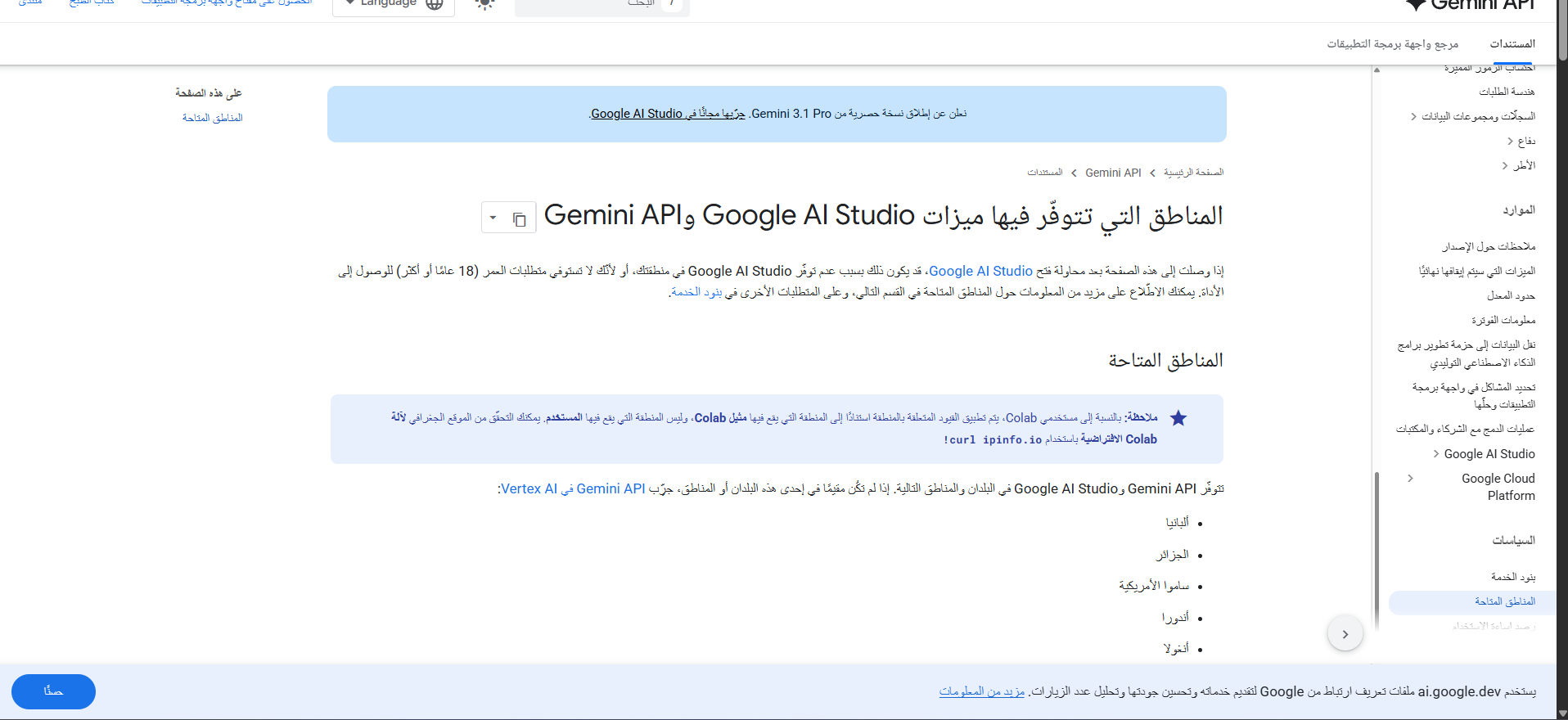Open the dropdown arrow next to copy icon
The height and width of the screenshot is (720, 1568).
click(x=493, y=218)
